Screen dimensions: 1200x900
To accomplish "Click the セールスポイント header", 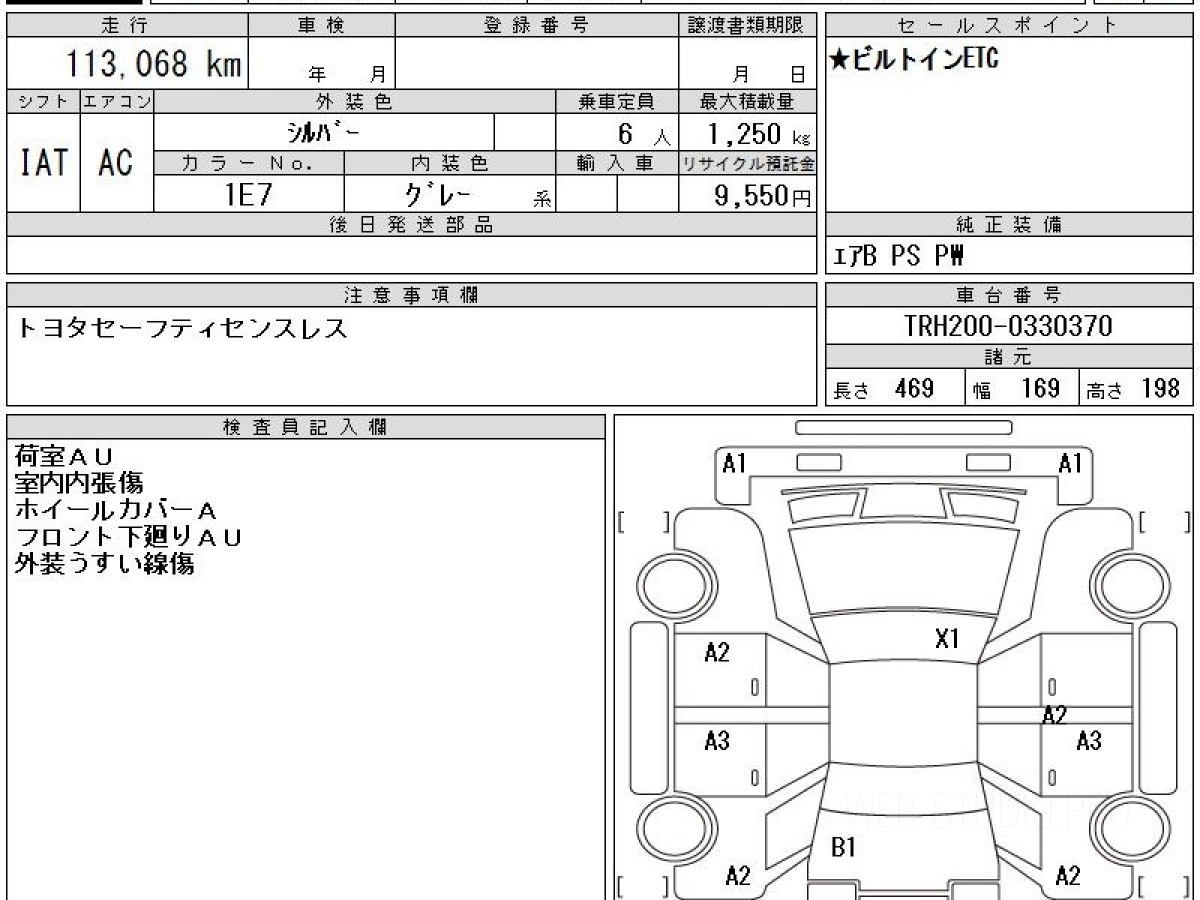I will [1009, 26].
